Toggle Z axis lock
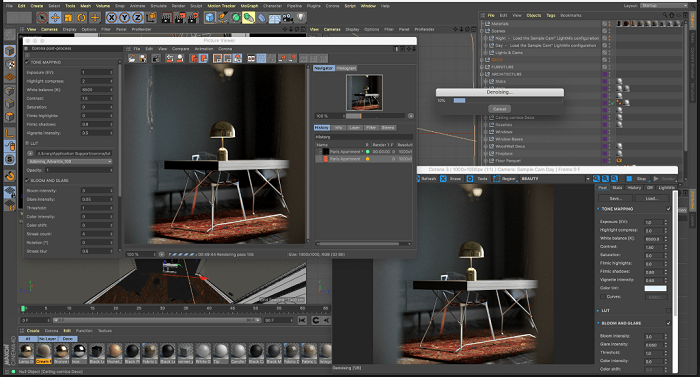This screenshot has height=377, width=700. (138, 17)
